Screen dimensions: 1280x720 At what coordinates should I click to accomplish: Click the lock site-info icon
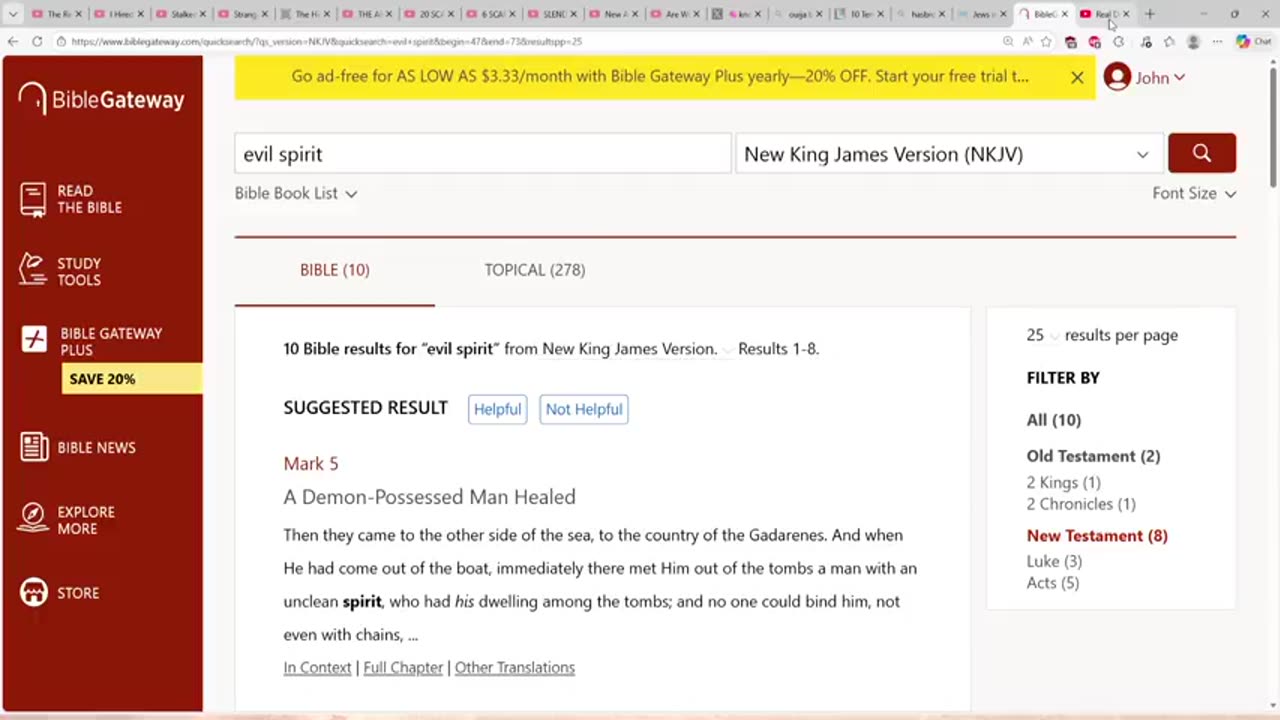pos(61,41)
